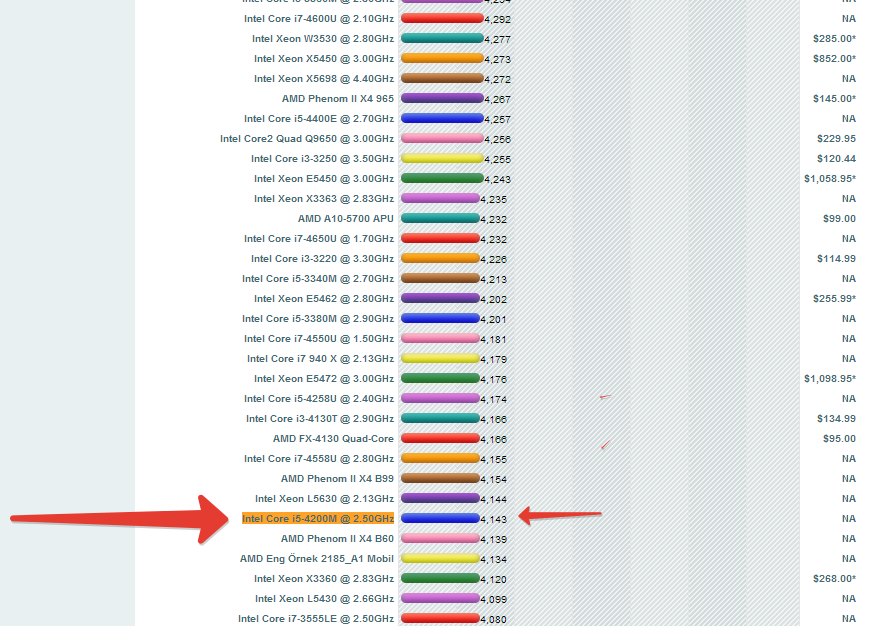Select Intel Core2 Quad Q9650 @ 3.00GHz
Viewport: 876px width, 626px height.
pyautogui.click(x=307, y=139)
